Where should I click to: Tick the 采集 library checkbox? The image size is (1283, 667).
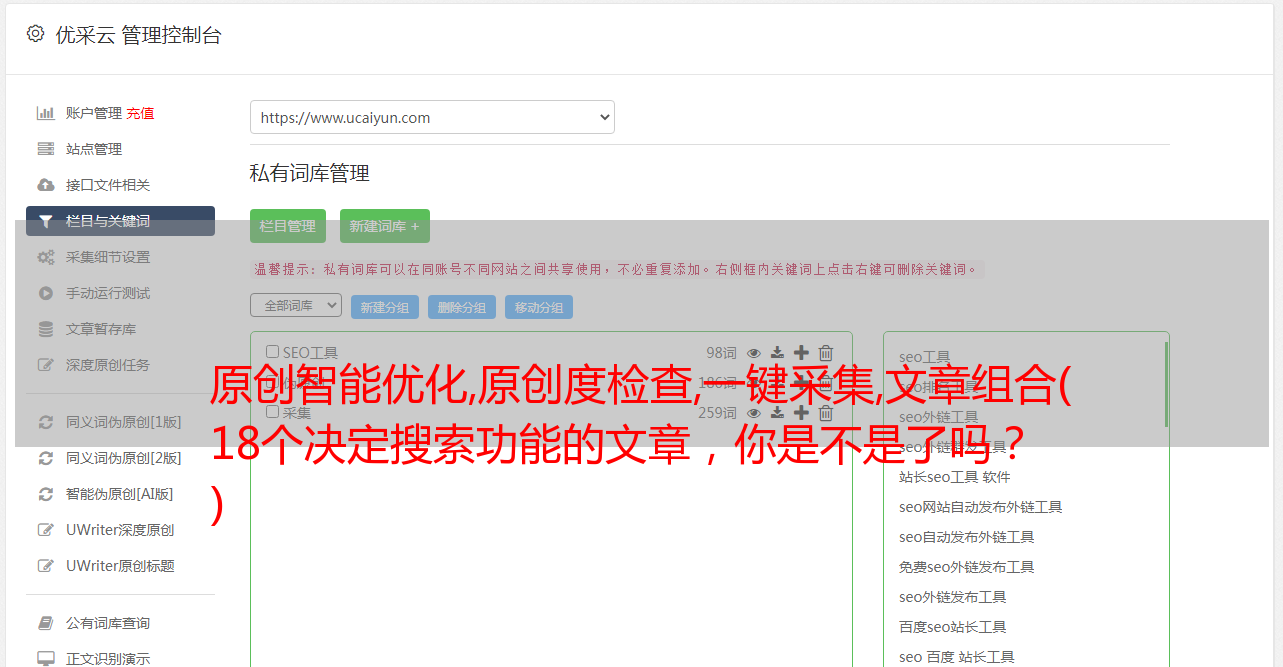click(x=272, y=412)
